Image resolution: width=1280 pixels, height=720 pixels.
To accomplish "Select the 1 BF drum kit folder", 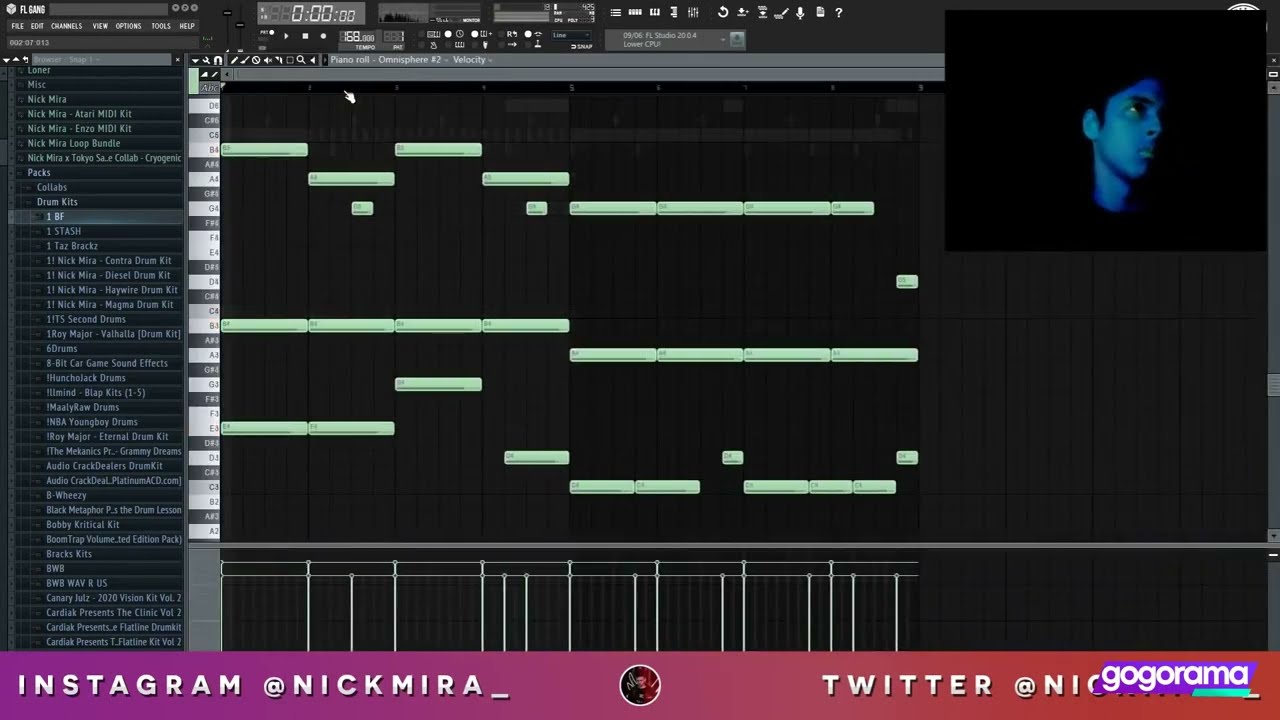I will click(x=55, y=217).
